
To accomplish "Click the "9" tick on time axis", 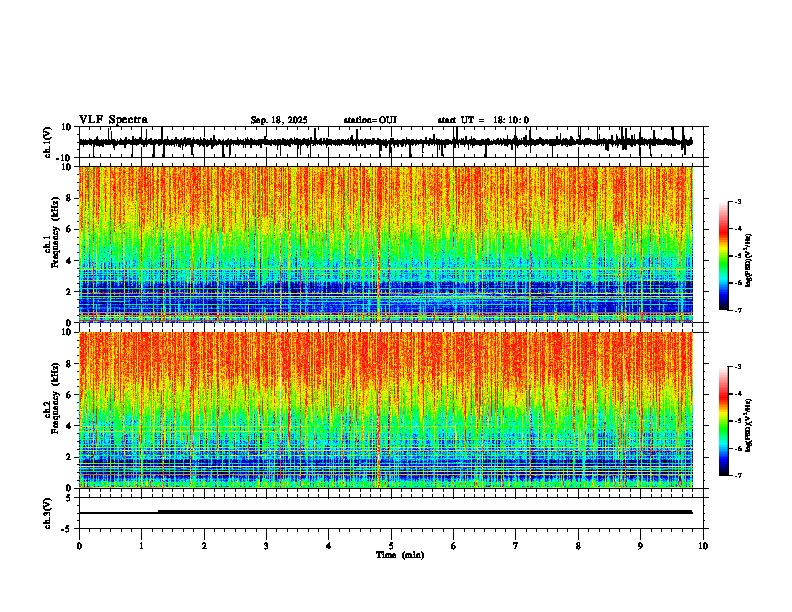I will (x=640, y=546).
